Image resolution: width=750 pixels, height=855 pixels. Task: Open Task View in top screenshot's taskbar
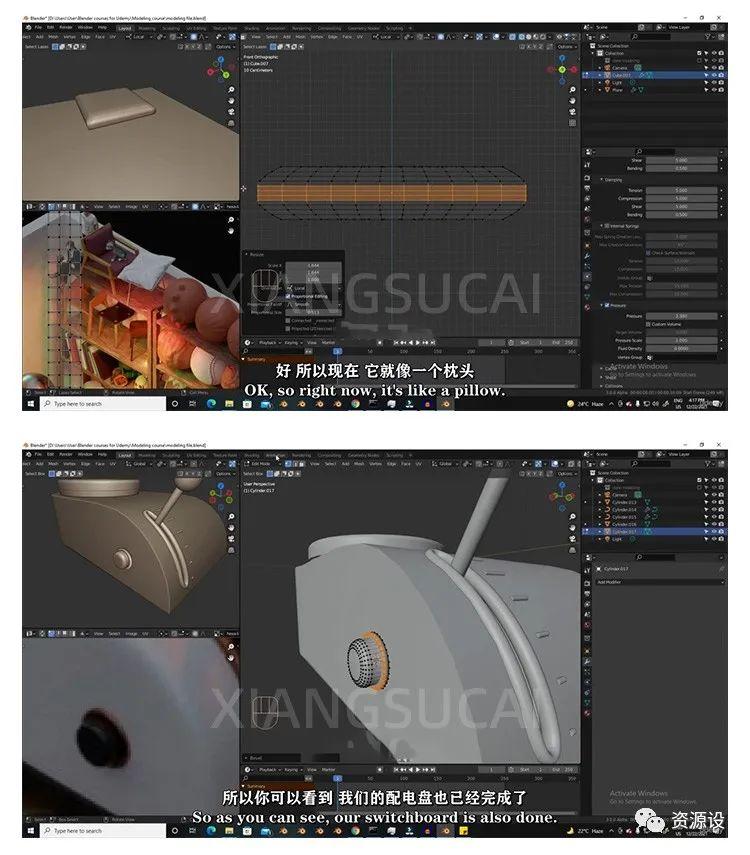pyautogui.click(x=193, y=404)
